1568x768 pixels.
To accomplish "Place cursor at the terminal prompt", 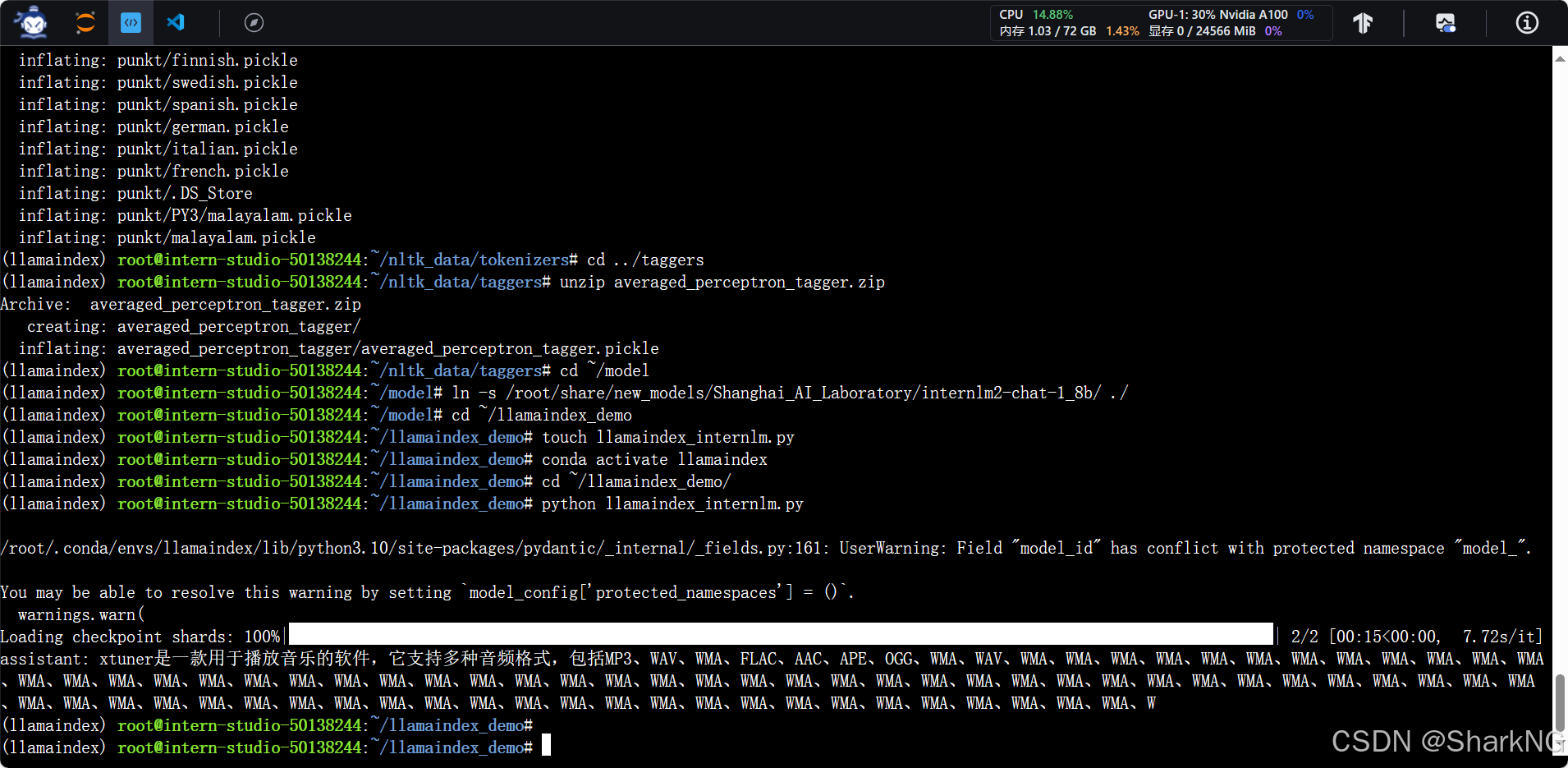I will click(547, 745).
